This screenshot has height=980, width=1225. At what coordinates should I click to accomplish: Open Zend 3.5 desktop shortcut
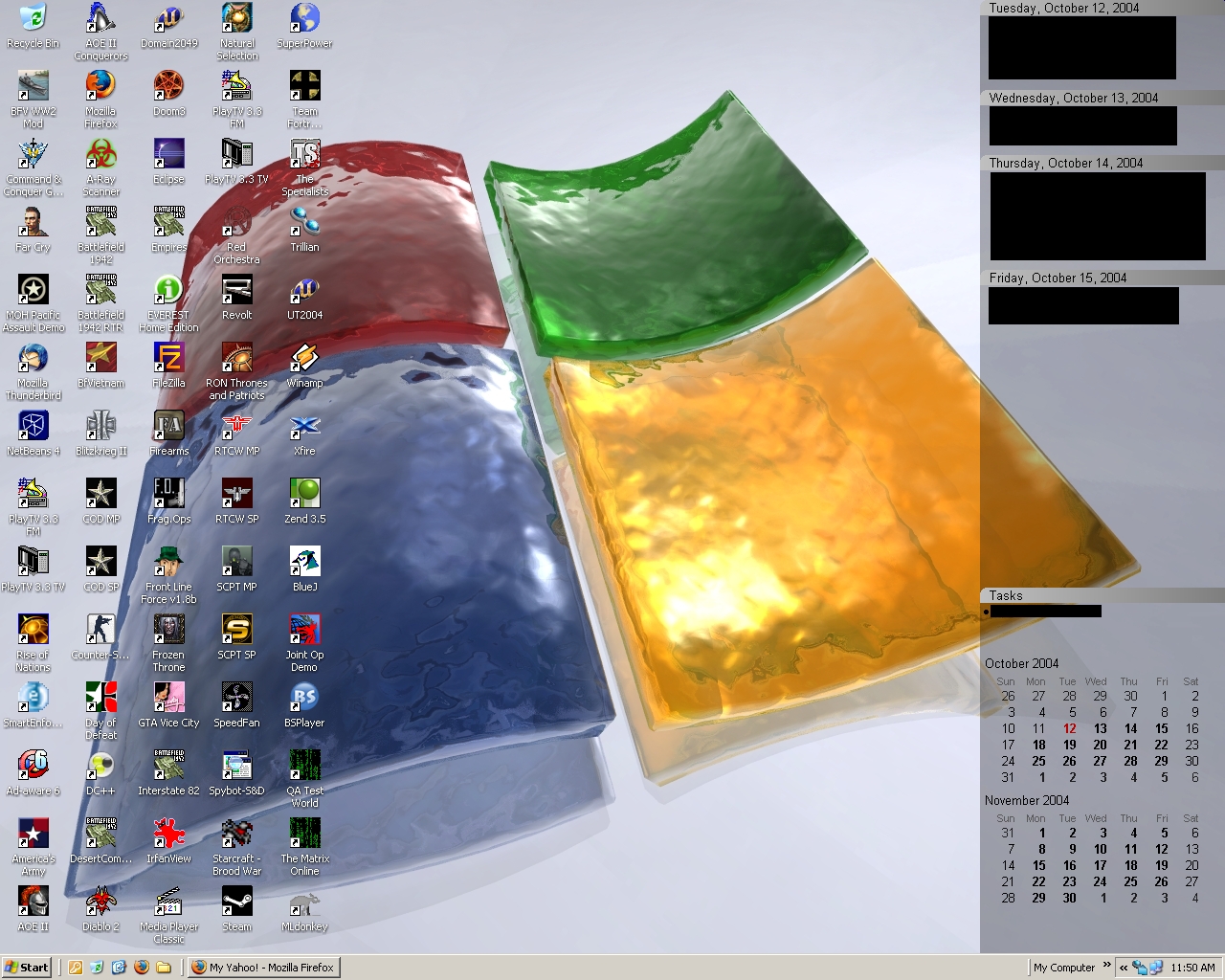pyautogui.click(x=304, y=501)
